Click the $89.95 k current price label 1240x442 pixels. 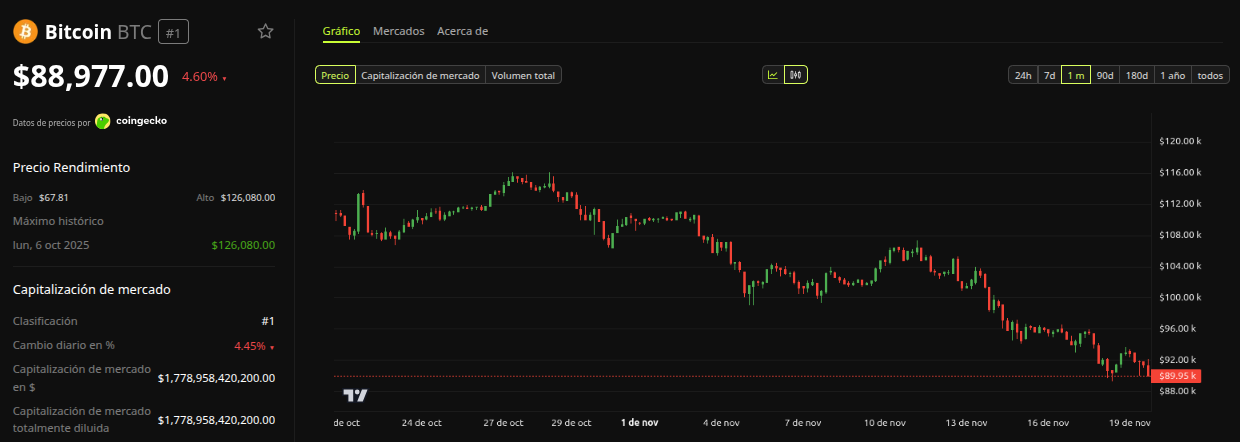[x=1175, y=376]
